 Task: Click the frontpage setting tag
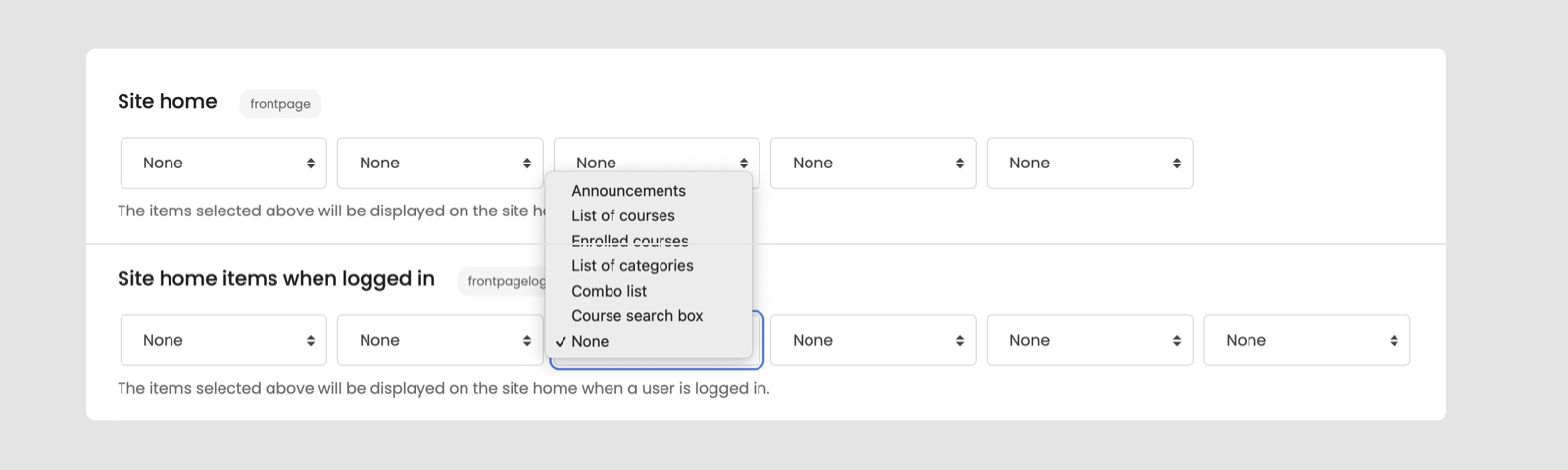[280, 104]
